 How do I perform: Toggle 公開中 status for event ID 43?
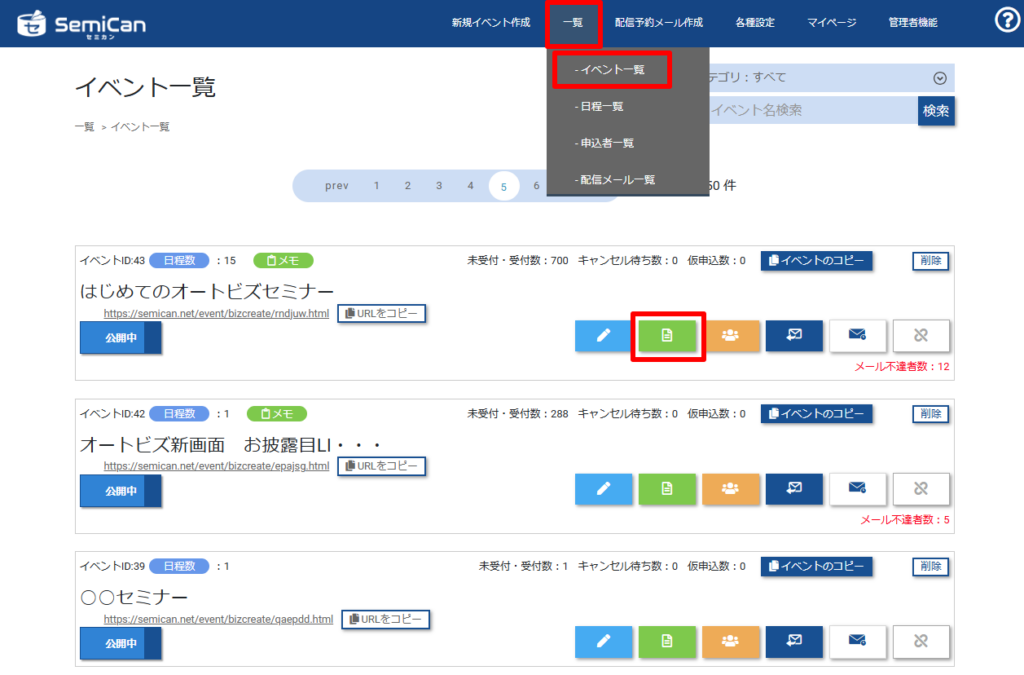(x=121, y=338)
